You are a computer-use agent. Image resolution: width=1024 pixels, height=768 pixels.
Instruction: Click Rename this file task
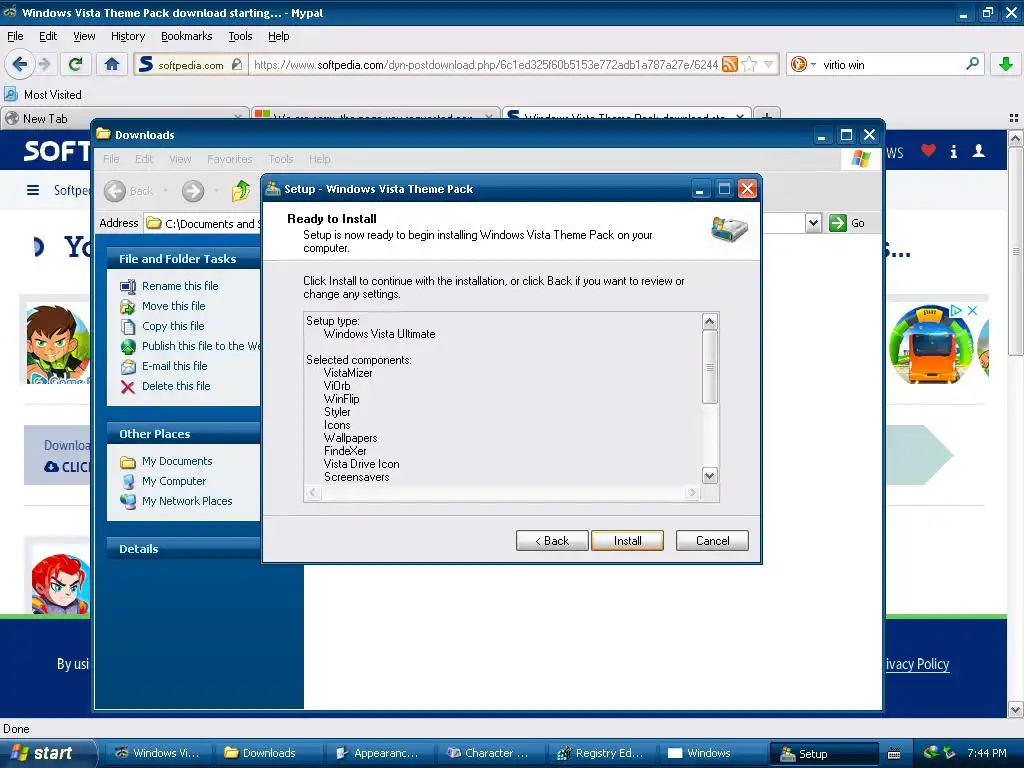pos(180,286)
